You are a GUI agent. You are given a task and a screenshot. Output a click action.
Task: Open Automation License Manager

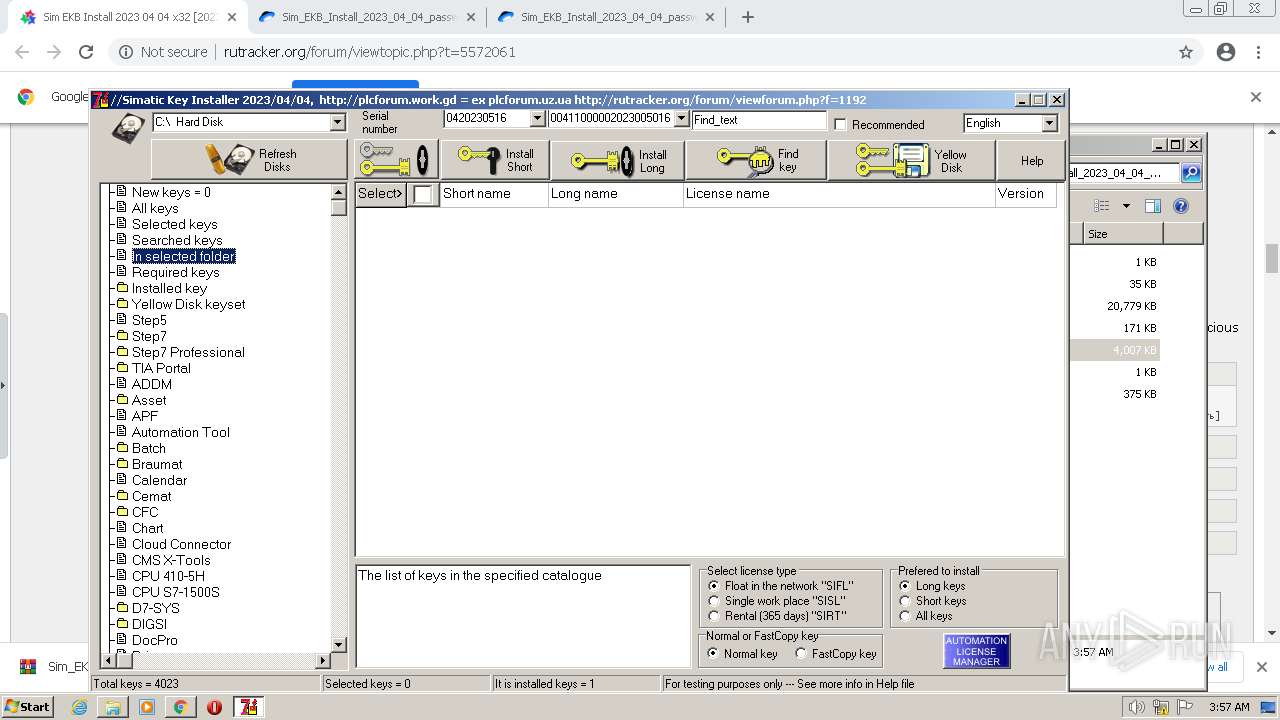(x=976, y=651)
